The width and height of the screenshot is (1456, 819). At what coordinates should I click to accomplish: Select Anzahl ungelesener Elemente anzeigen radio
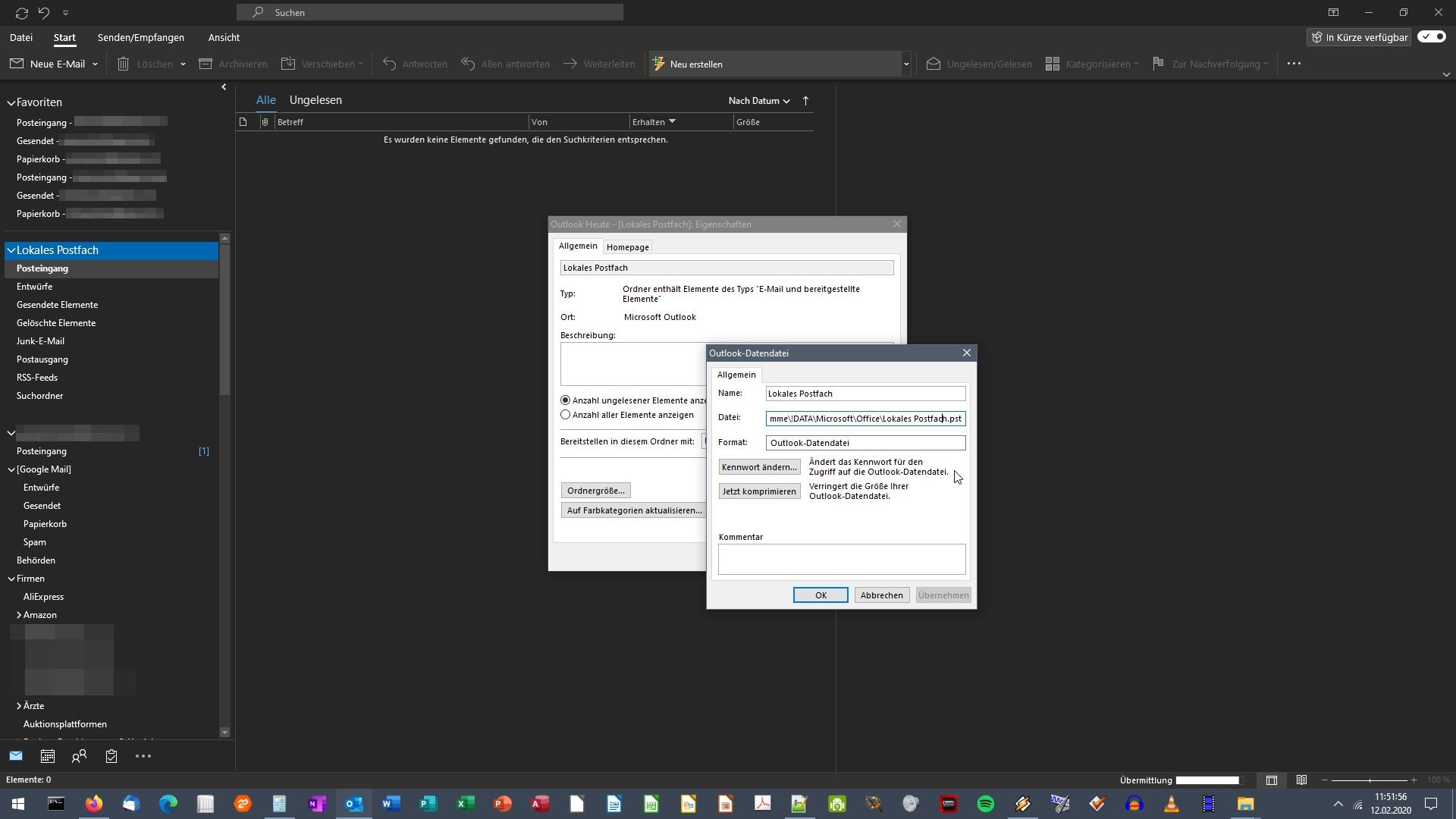click(565, 400)
